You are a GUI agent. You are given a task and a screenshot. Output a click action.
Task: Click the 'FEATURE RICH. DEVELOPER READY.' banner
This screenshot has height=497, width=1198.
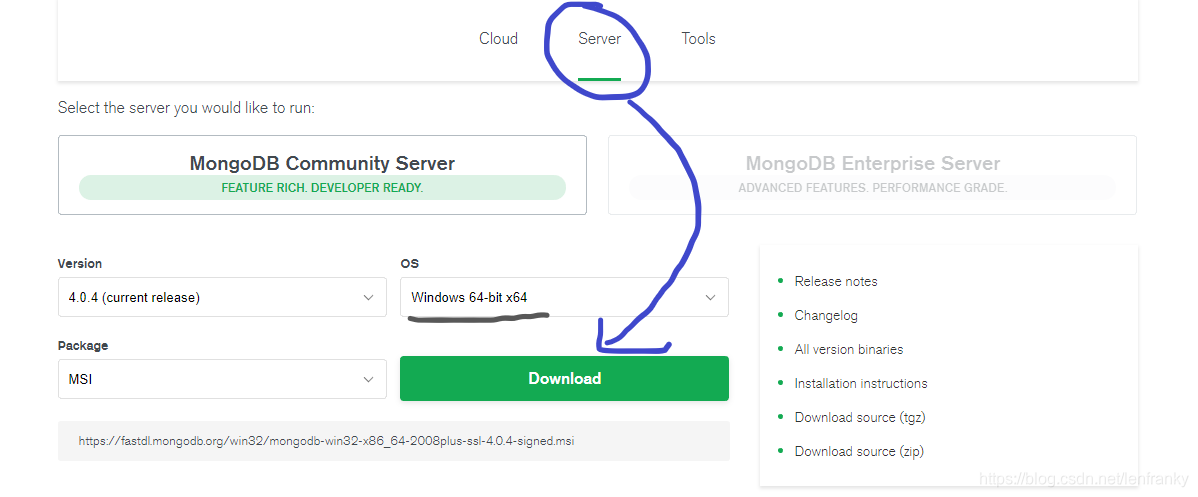click(322, 187)
